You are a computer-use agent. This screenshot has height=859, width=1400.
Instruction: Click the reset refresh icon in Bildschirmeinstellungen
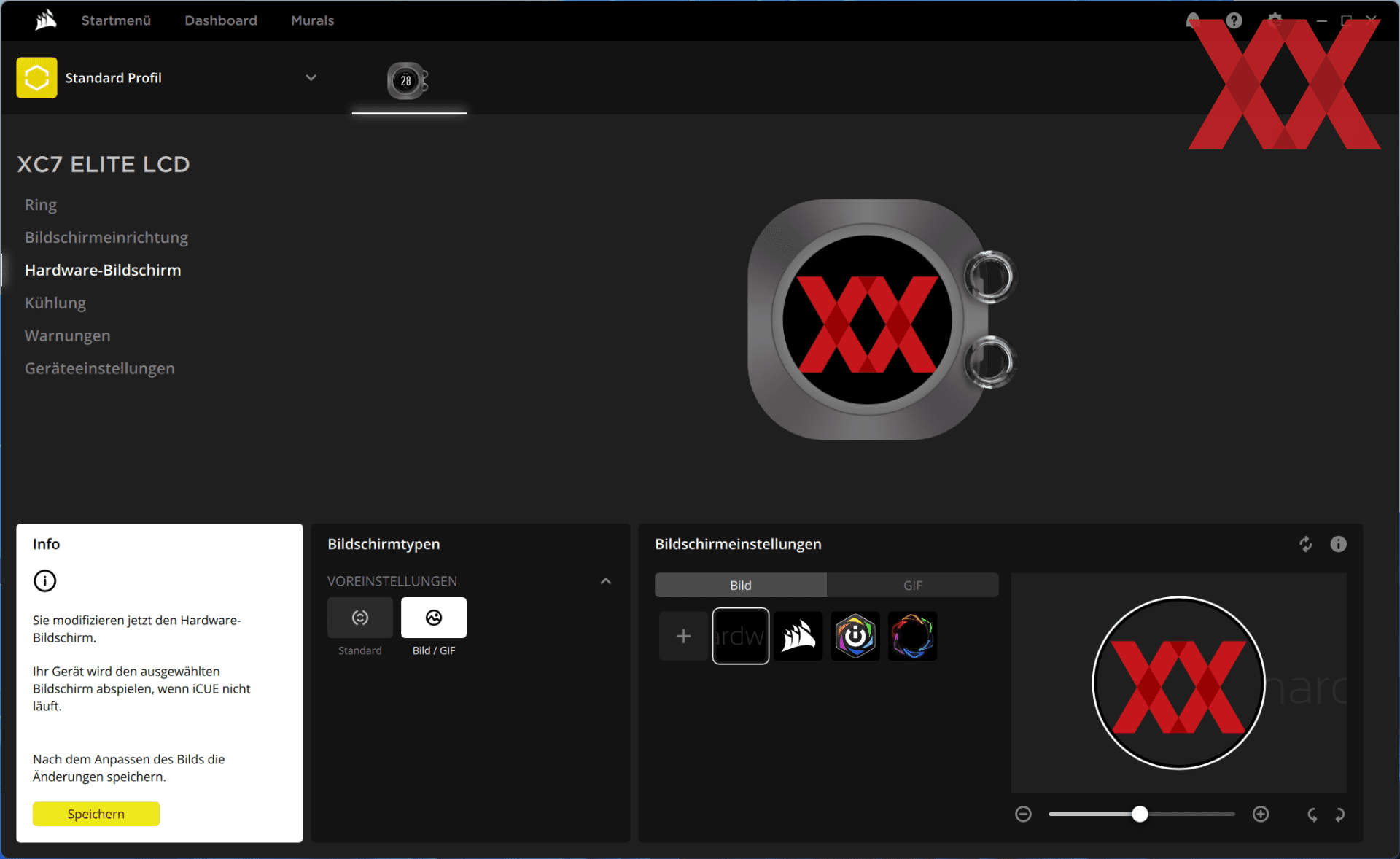click(1306, 544)
